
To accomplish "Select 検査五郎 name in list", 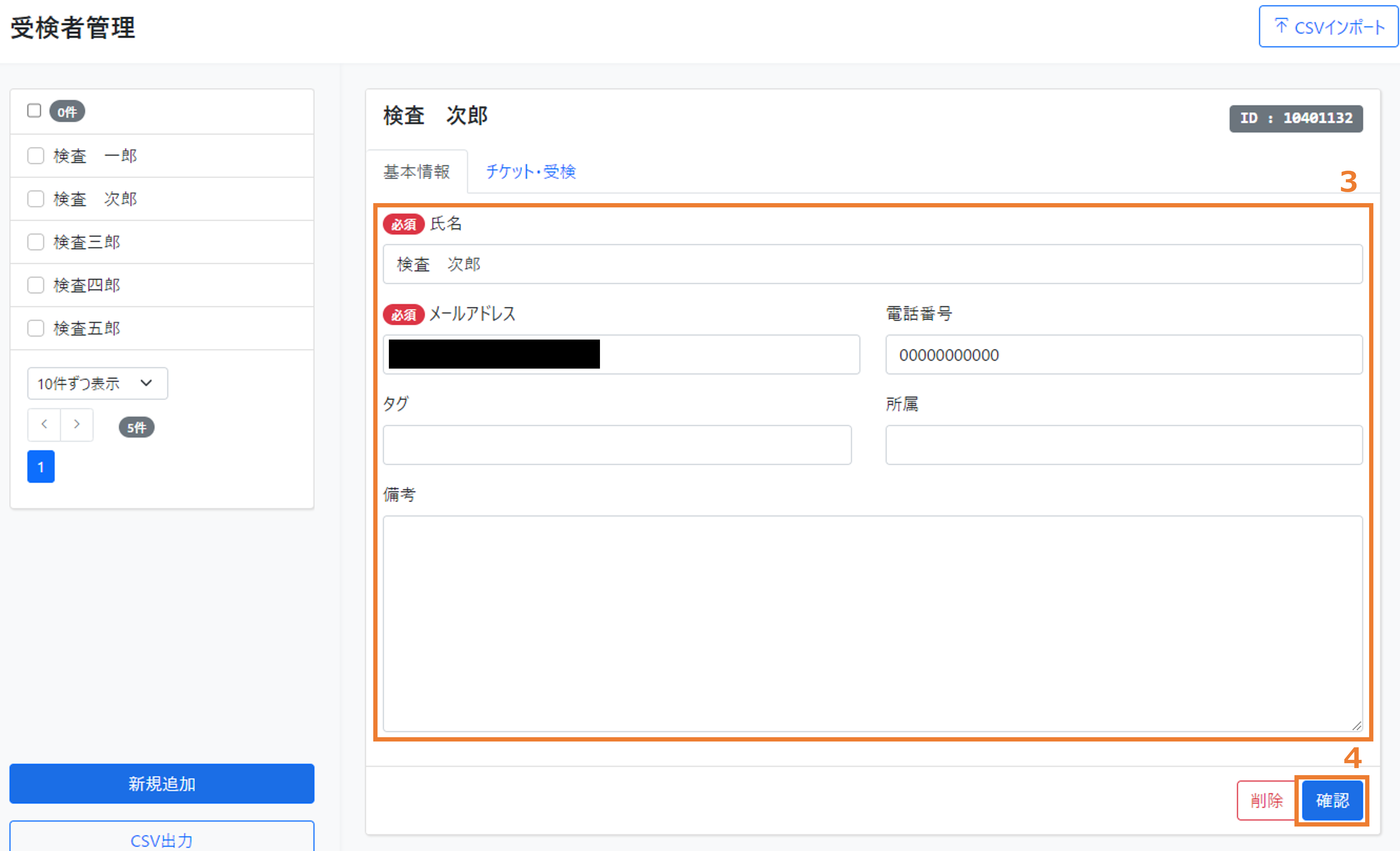I will [87, 328].
